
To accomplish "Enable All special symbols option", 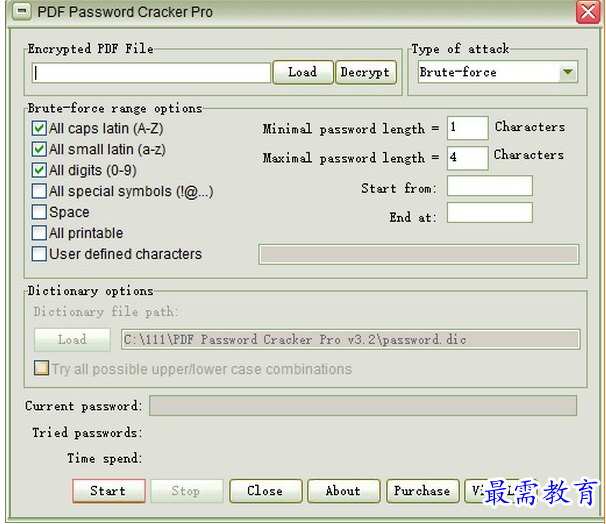I will [39, 191].
